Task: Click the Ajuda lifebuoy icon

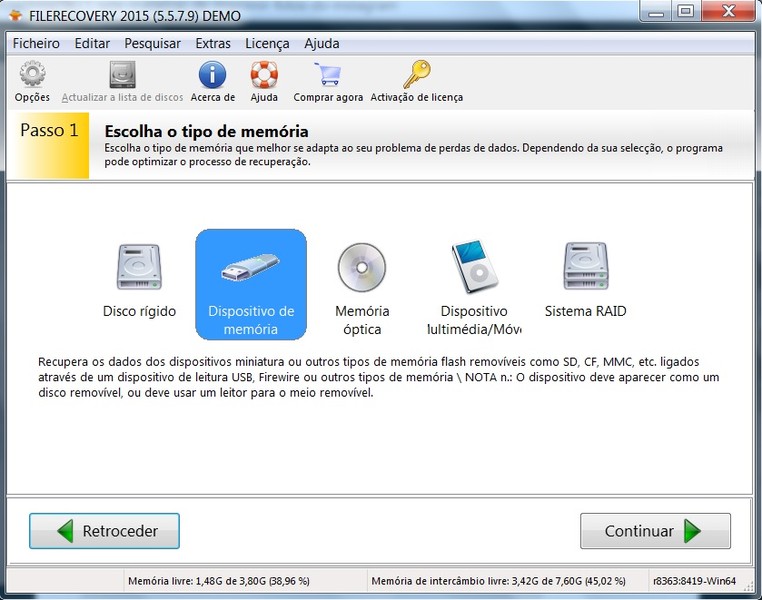Action: click(x=264, y=74)
